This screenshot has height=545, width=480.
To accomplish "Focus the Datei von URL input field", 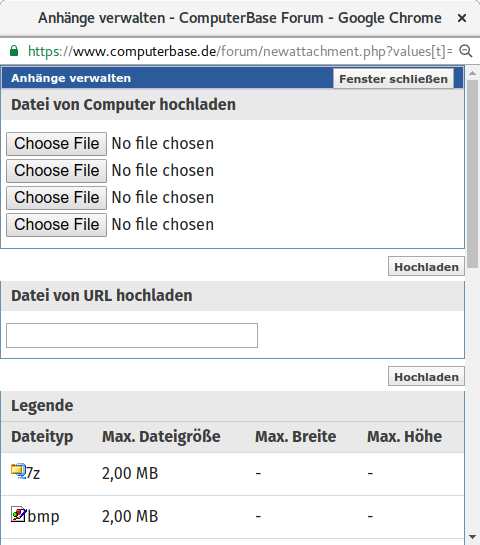I will (132, 335).
